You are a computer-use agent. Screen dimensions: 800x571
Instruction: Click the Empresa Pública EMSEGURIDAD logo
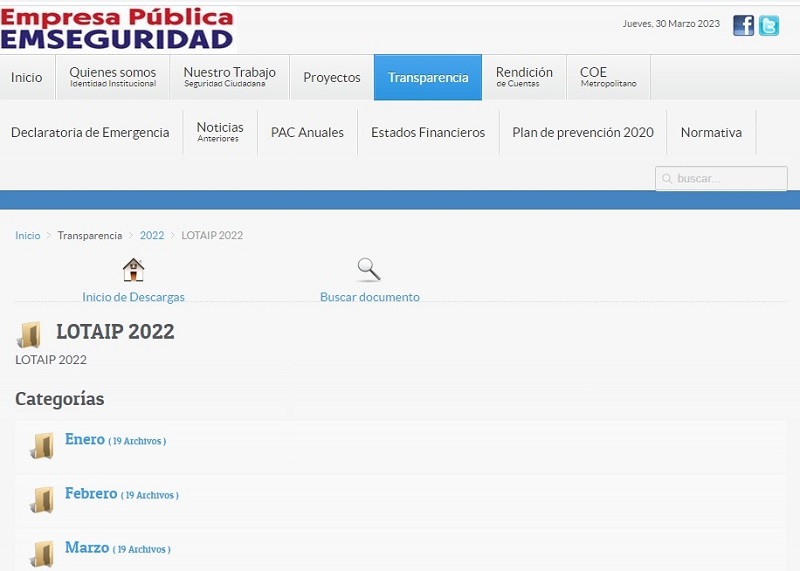[x=117, y=29]
